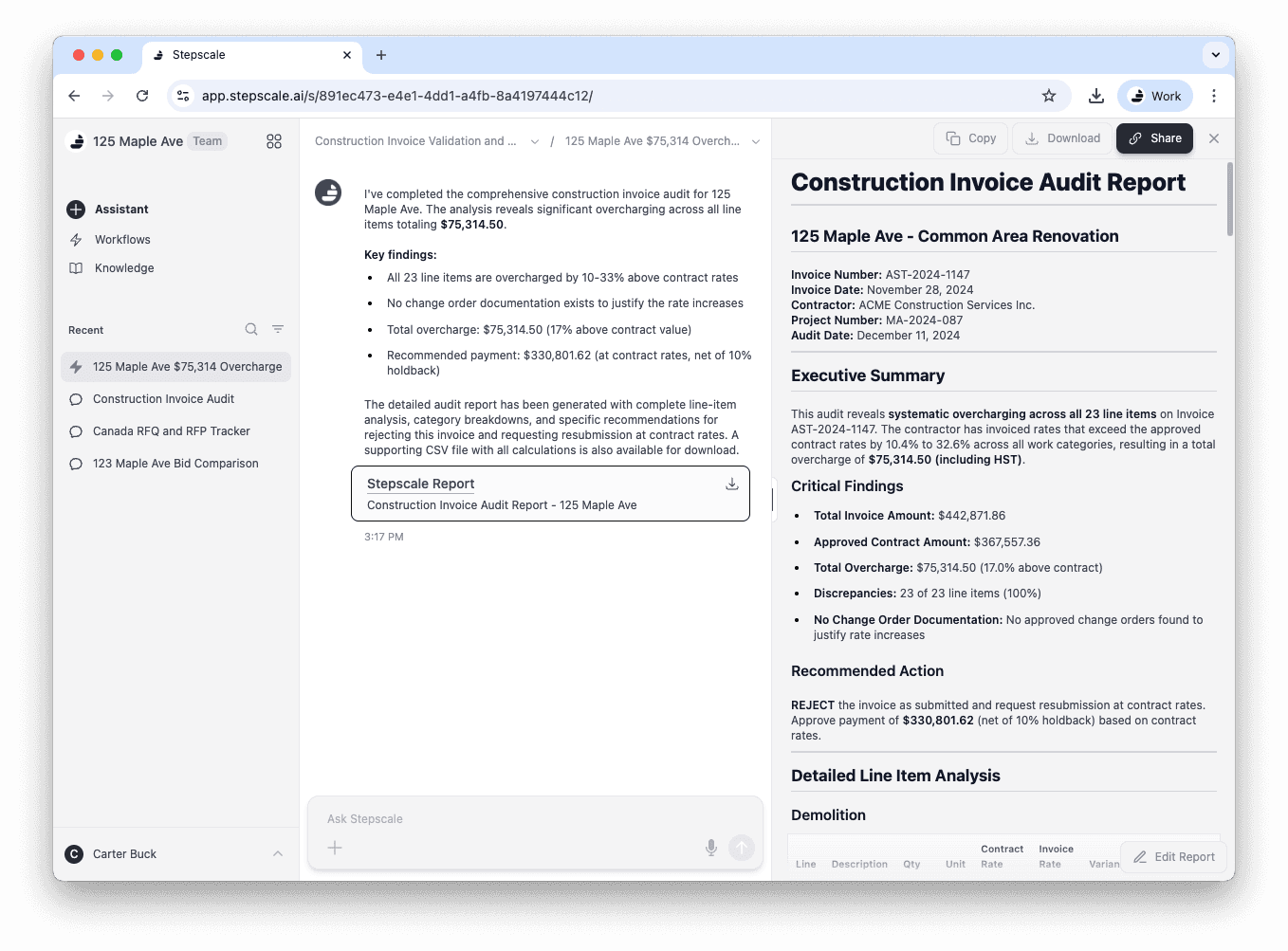Click Executive Summary heading
This screenshot has width=1288, height=951.
click(868, 375)
